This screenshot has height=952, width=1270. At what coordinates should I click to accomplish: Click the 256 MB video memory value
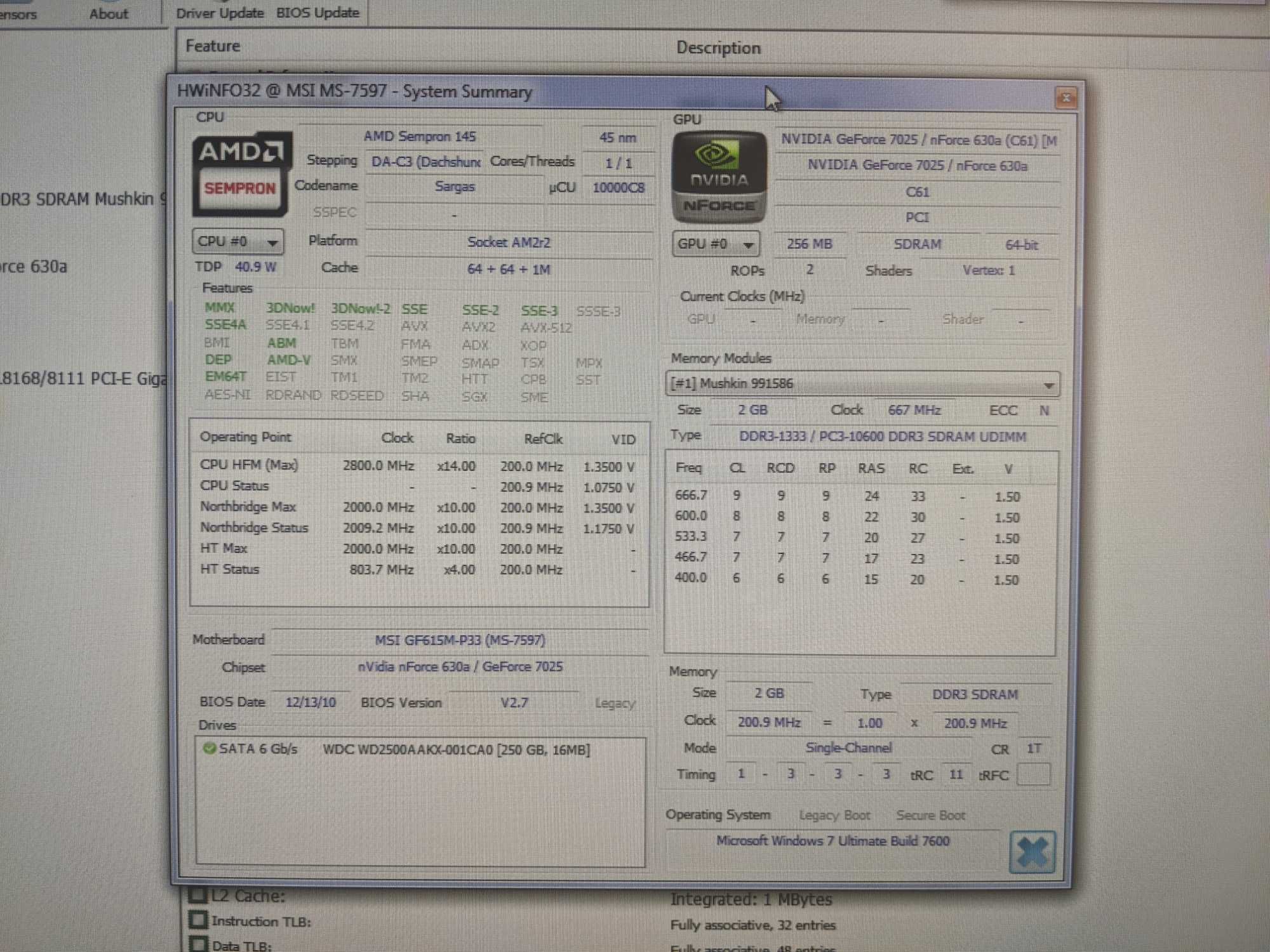[810, 244]
